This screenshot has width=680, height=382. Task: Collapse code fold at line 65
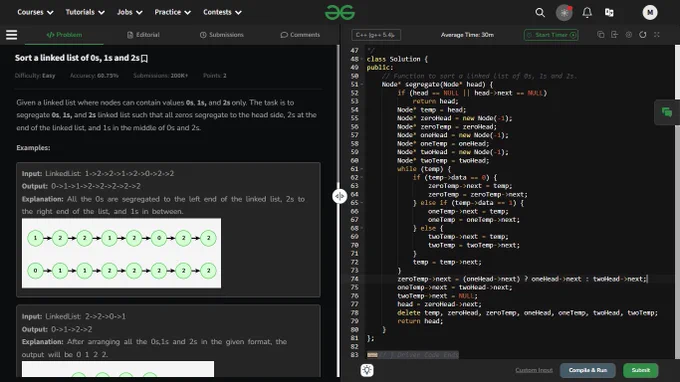(363, 203)
